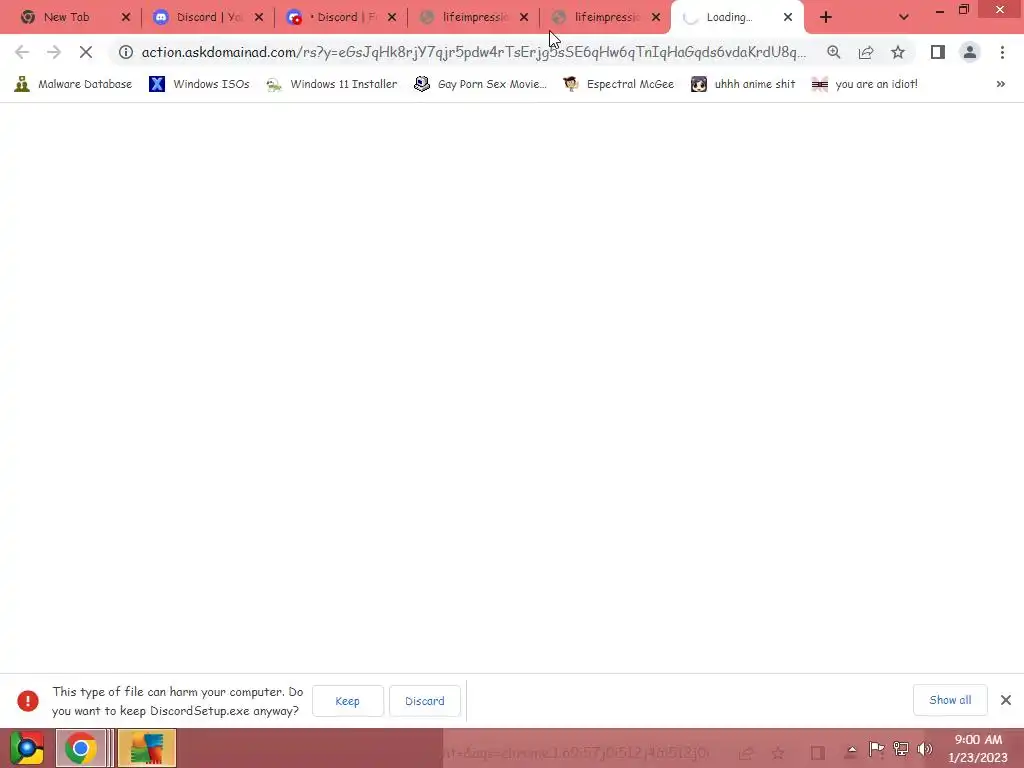Open Action Center flag icon
Viewport: 1024px width, 768px height.
coord(876,749)
